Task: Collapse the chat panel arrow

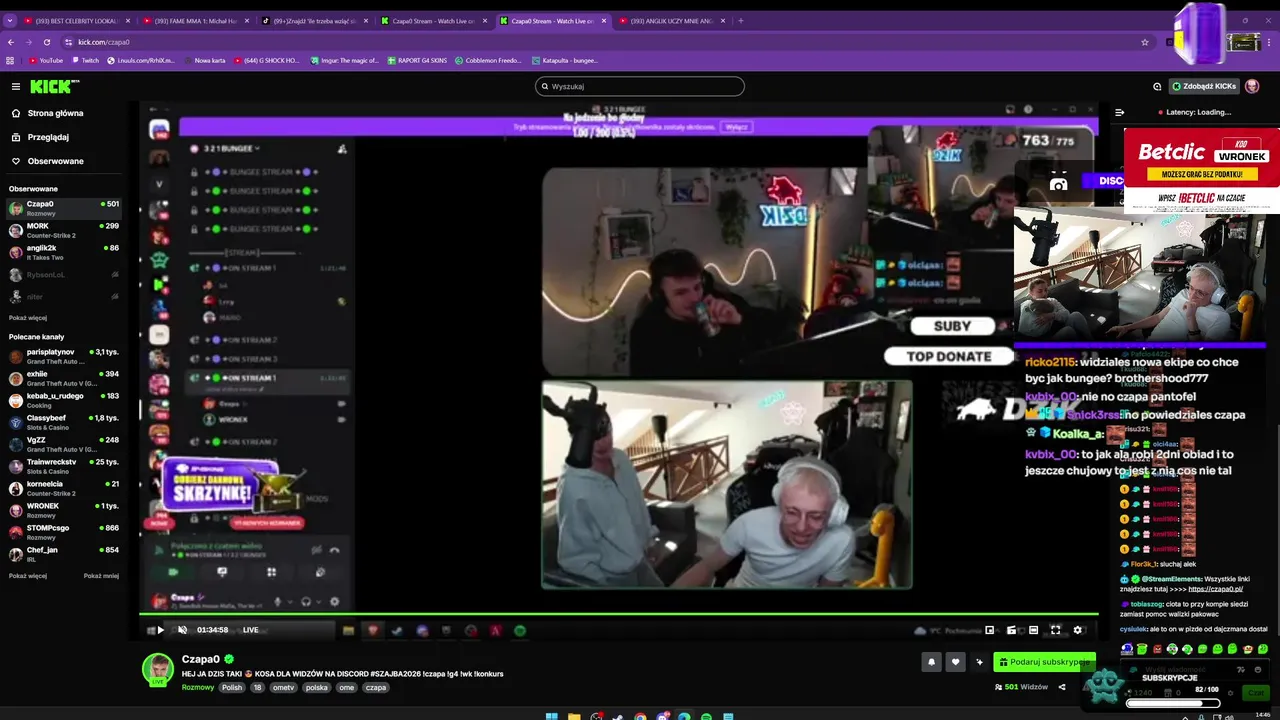Action: [1119, 112]
